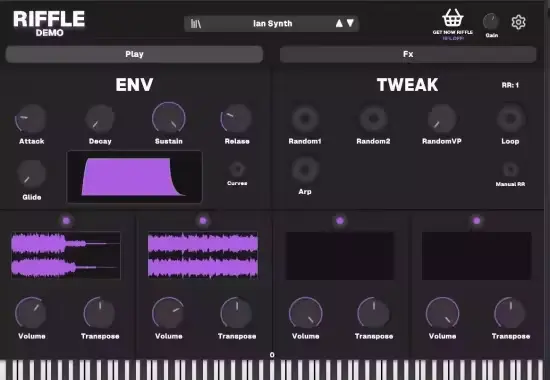Click the envelope shape display
Screen dimensions: 550x380
coord(134,176)
